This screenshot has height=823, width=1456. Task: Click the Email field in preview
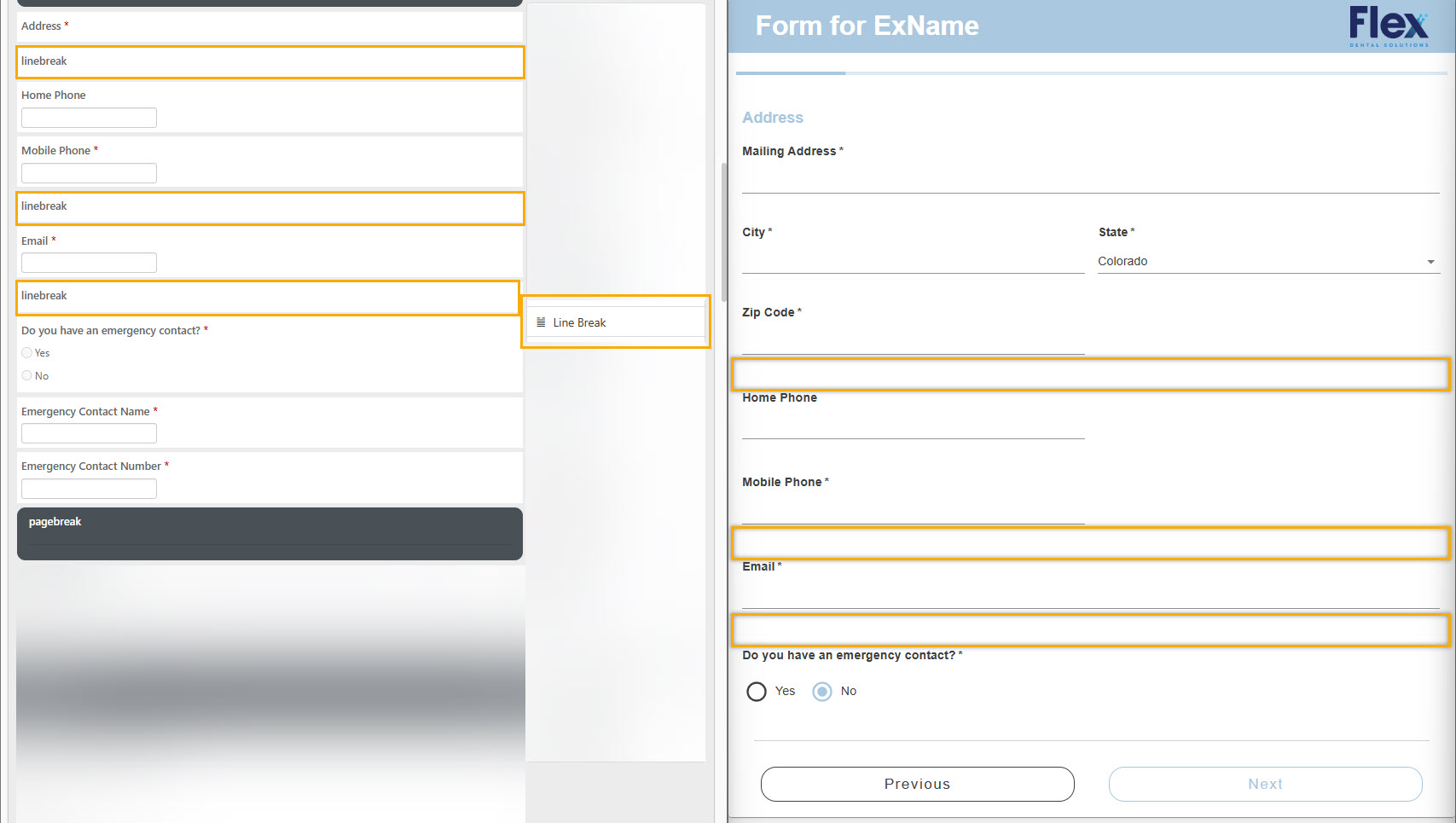pos(1090,594)
